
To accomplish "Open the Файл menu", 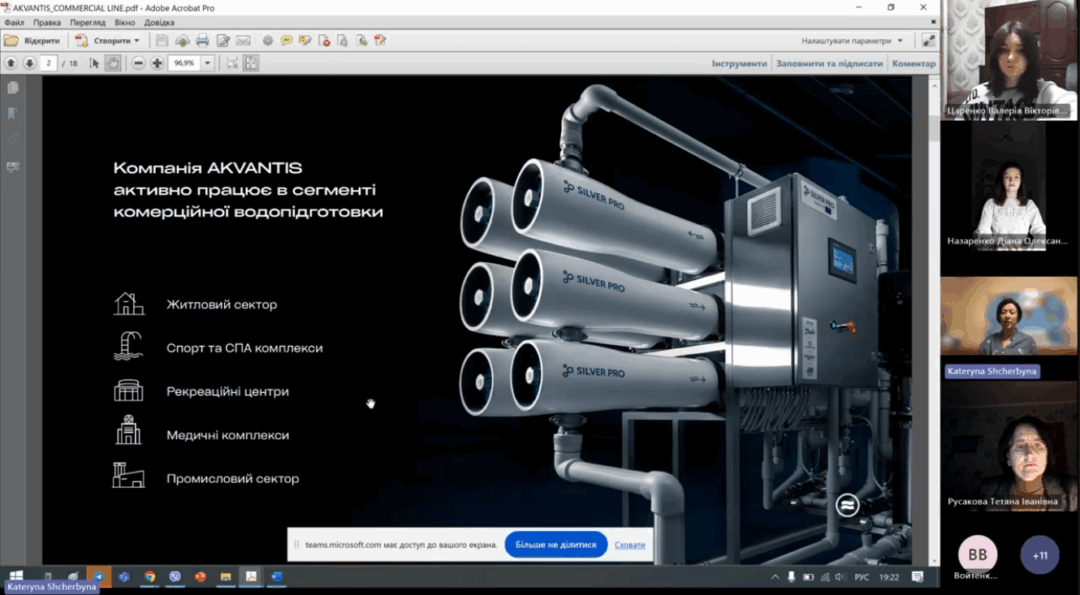I will 14,22.
